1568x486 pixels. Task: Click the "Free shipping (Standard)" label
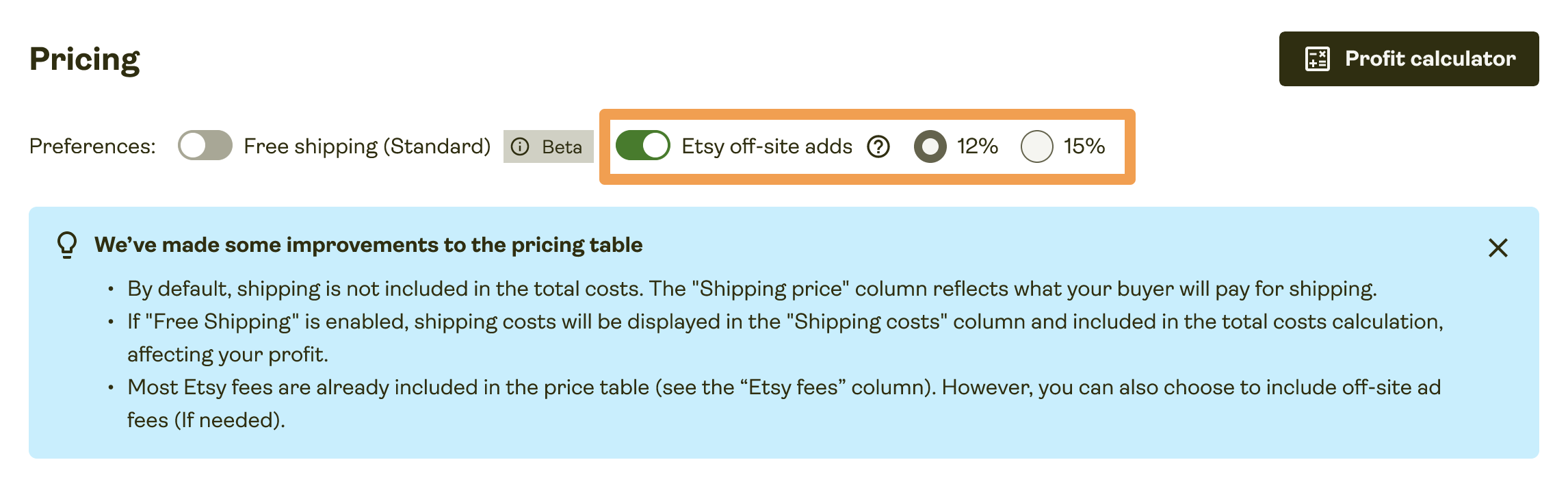pyautogui.click(x=367, y=146)
